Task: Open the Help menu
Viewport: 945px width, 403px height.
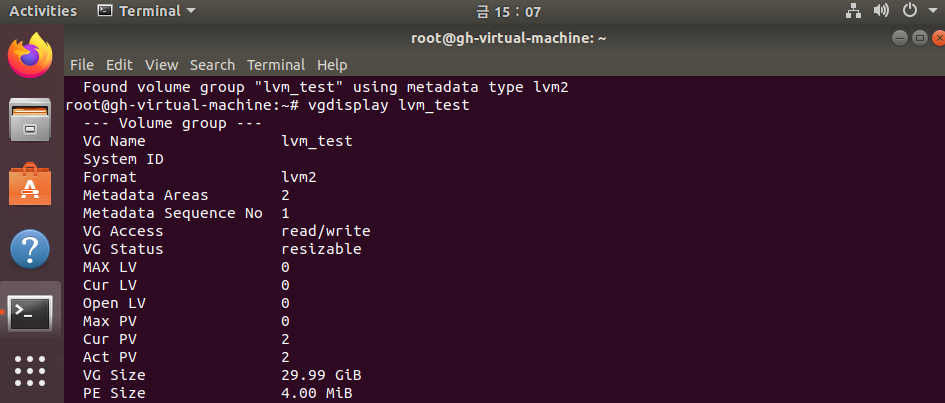Action: (x=332, y=64)
